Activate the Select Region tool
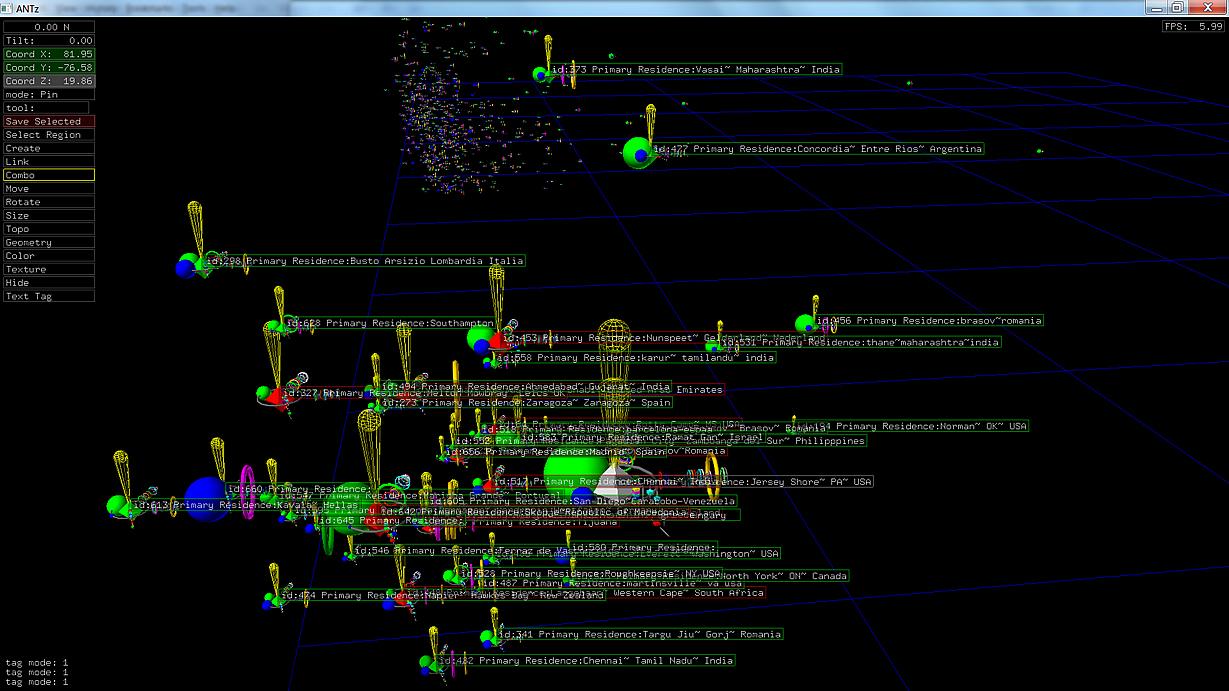This screenshot has height=691, width=1229. (x=48, y=135)
